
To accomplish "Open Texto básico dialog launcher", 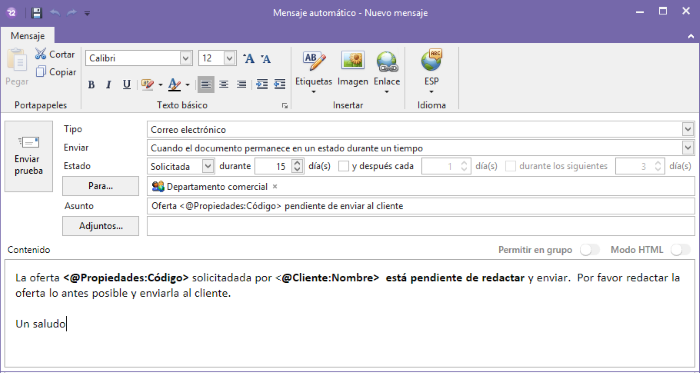I will pos(285,106).
